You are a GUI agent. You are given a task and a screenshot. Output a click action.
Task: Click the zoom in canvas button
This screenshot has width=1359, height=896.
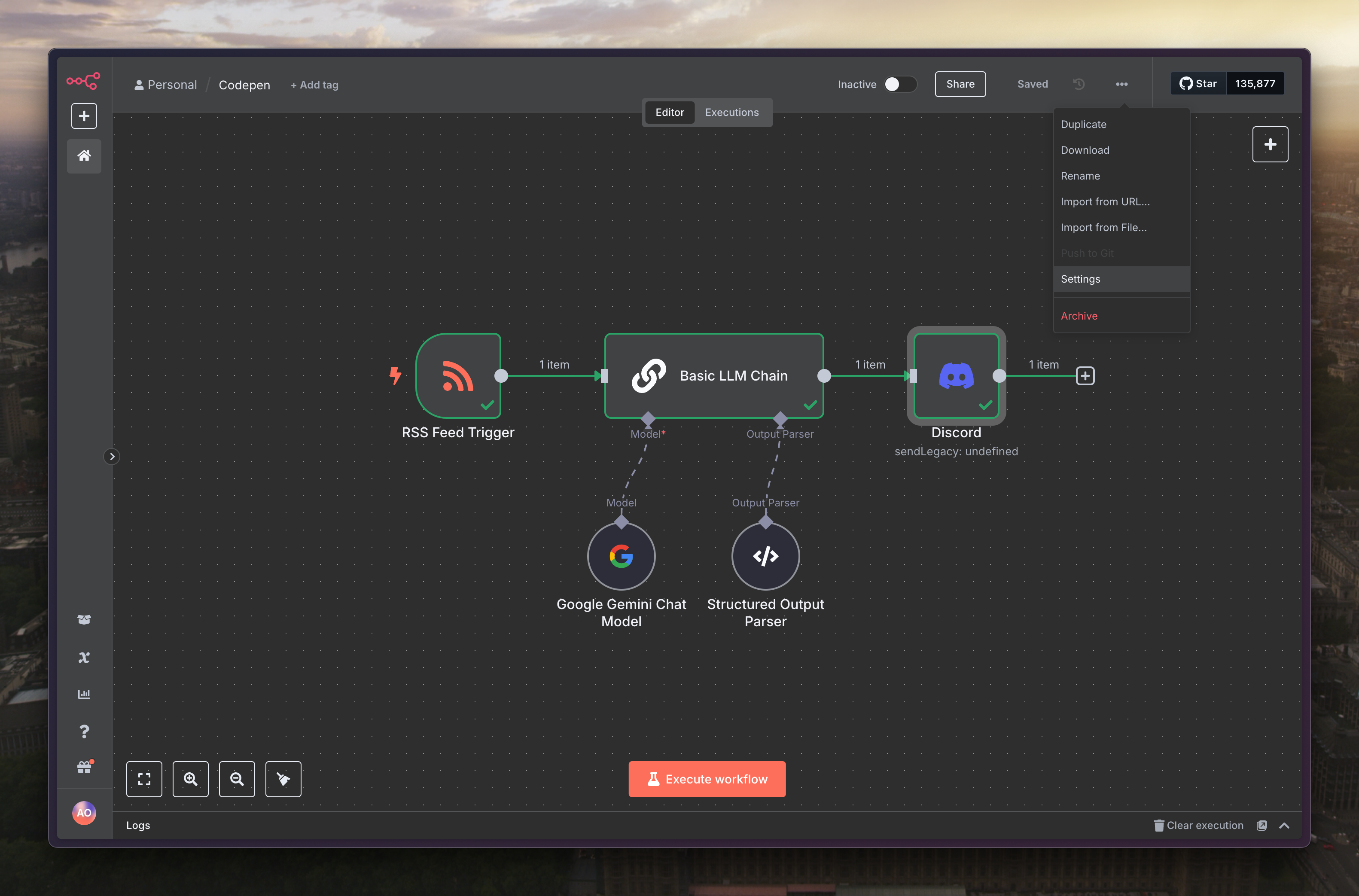[190, 779]
